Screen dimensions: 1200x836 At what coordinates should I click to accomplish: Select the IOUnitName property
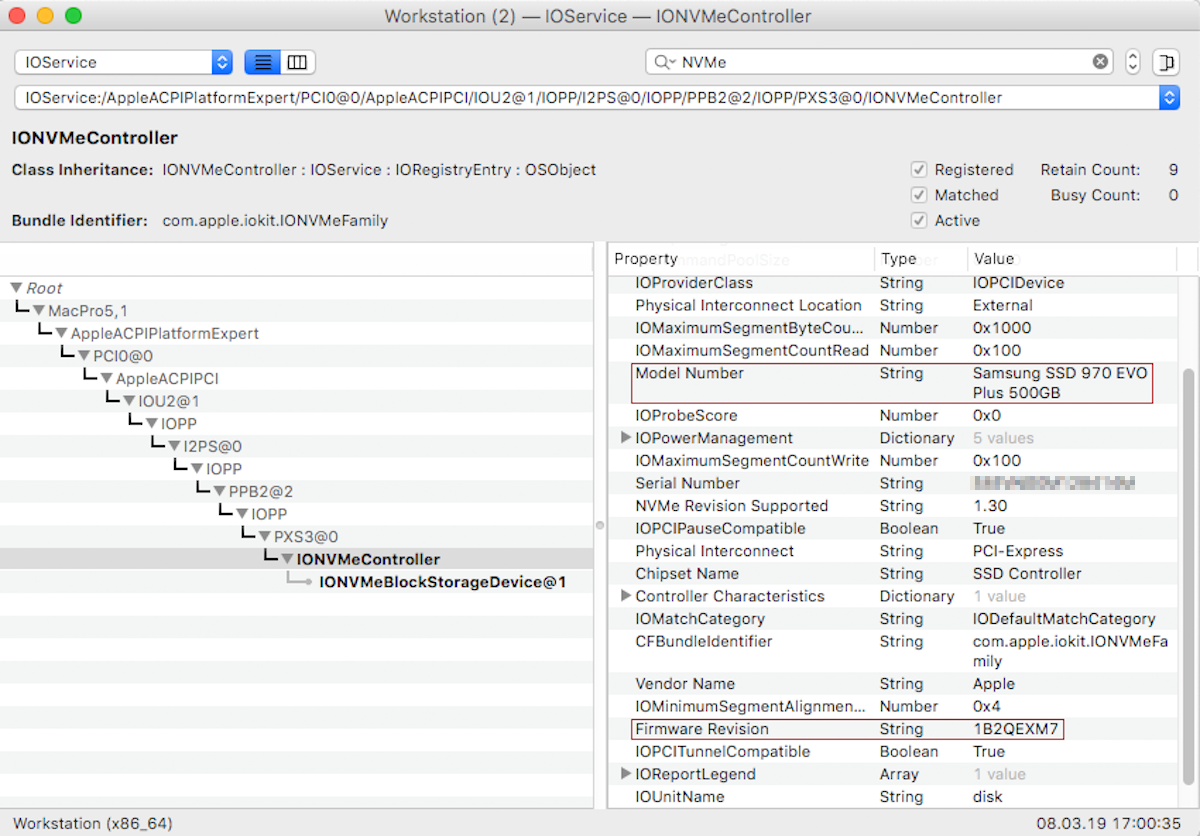893,797
